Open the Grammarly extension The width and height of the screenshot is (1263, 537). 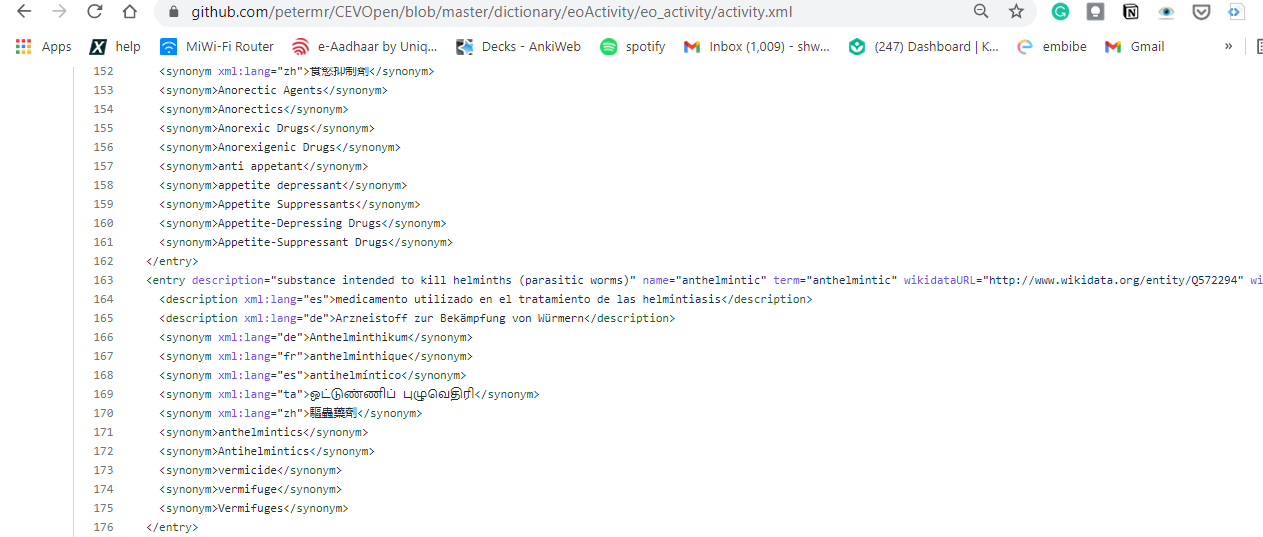pos(1060,12)
